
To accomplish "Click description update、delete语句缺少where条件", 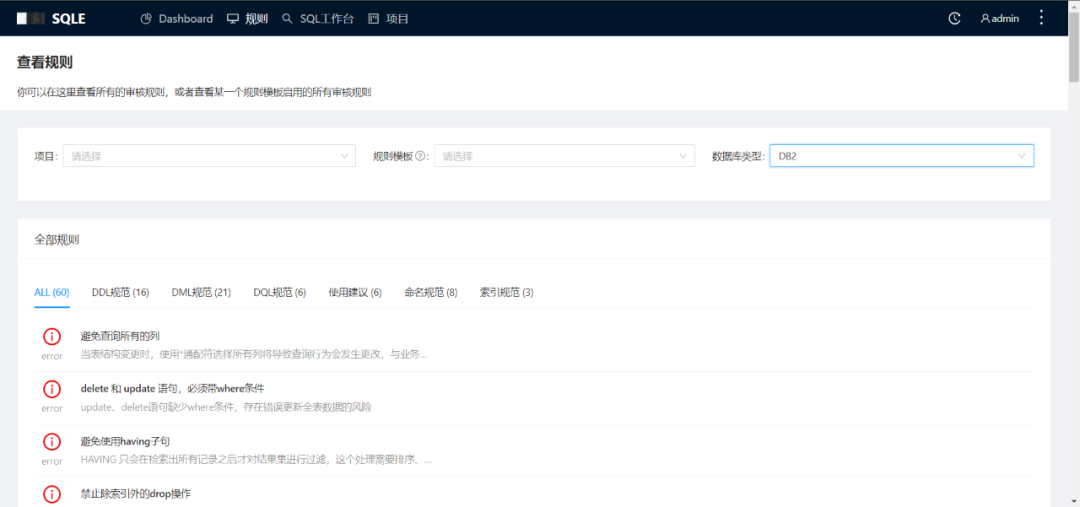I will point(226,407).
